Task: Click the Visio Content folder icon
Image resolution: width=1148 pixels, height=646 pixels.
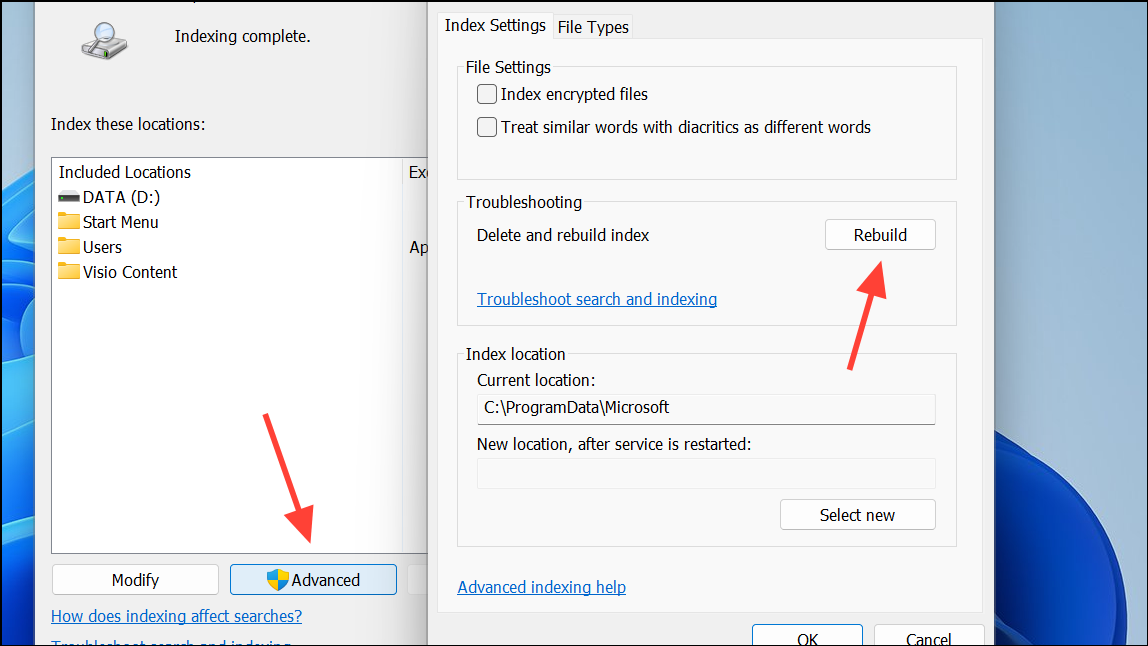Action: [68, 272]
